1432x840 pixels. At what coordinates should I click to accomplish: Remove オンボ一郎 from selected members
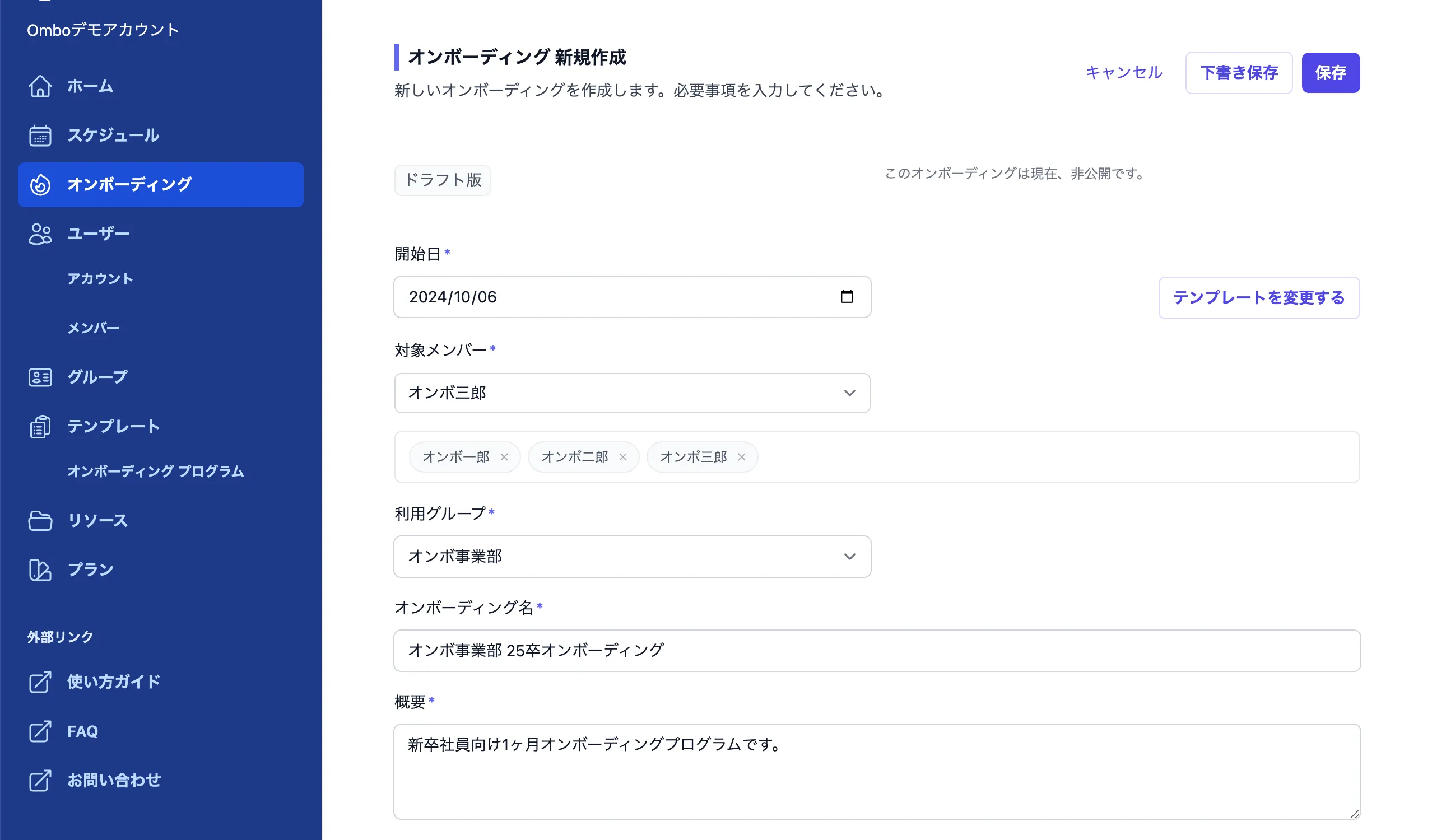[504, 457]
